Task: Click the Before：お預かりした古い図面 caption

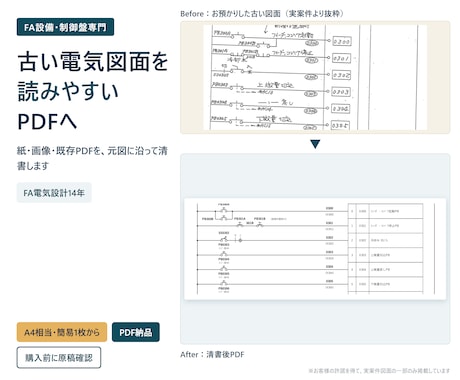Action: (262, 14)
